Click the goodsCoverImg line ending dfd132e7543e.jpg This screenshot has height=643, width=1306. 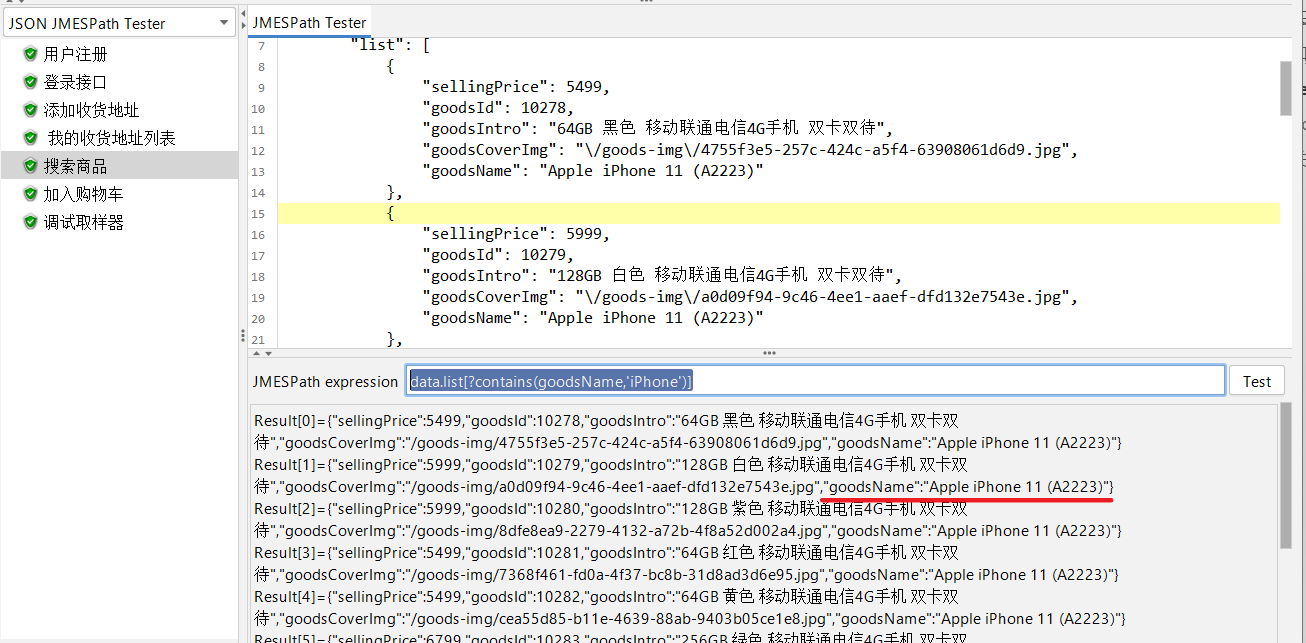pyautogui.click(x=750, y=297)
